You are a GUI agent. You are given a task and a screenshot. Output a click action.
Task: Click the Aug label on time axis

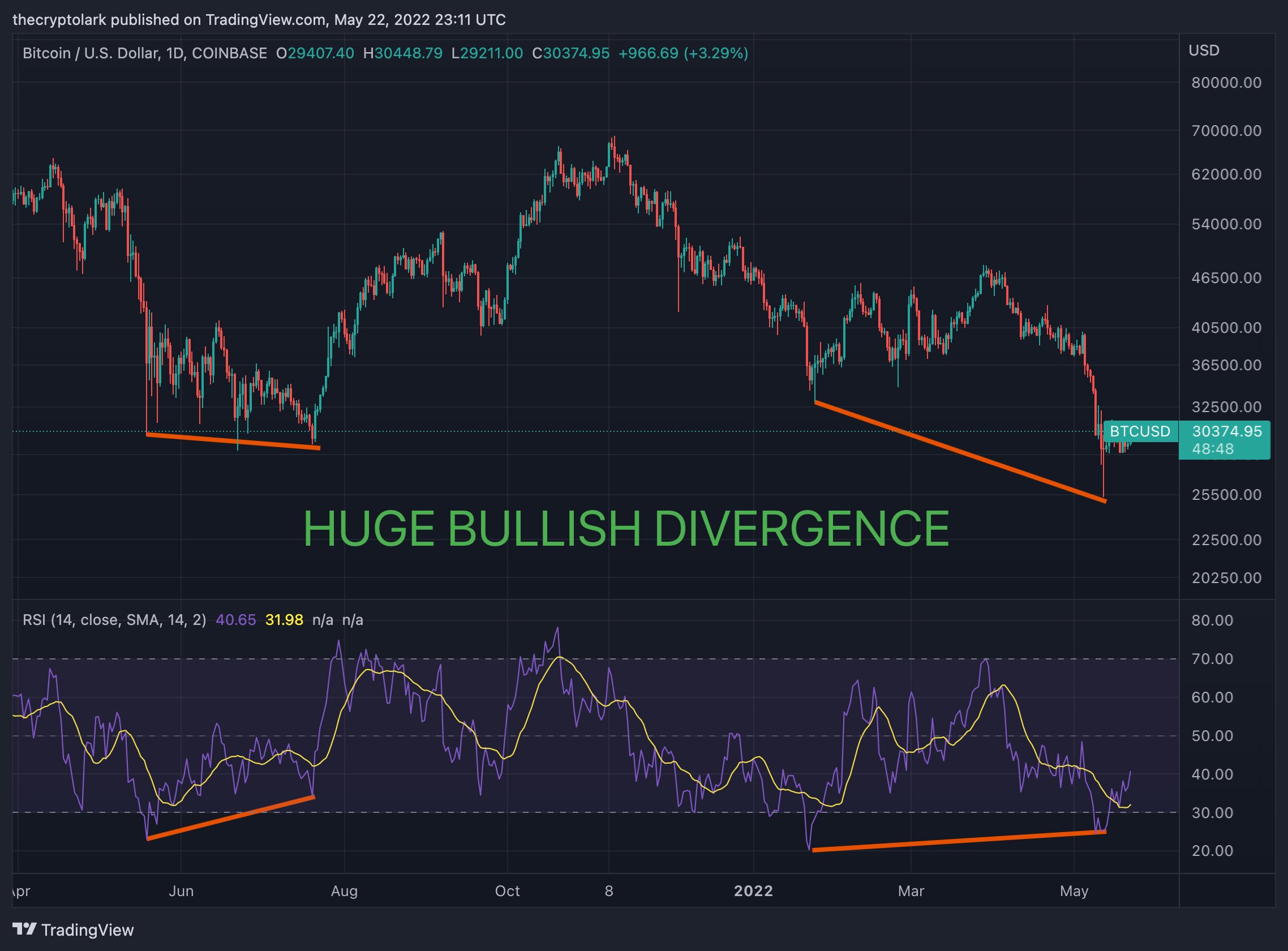pyautogui.click(x=344, y=890)
